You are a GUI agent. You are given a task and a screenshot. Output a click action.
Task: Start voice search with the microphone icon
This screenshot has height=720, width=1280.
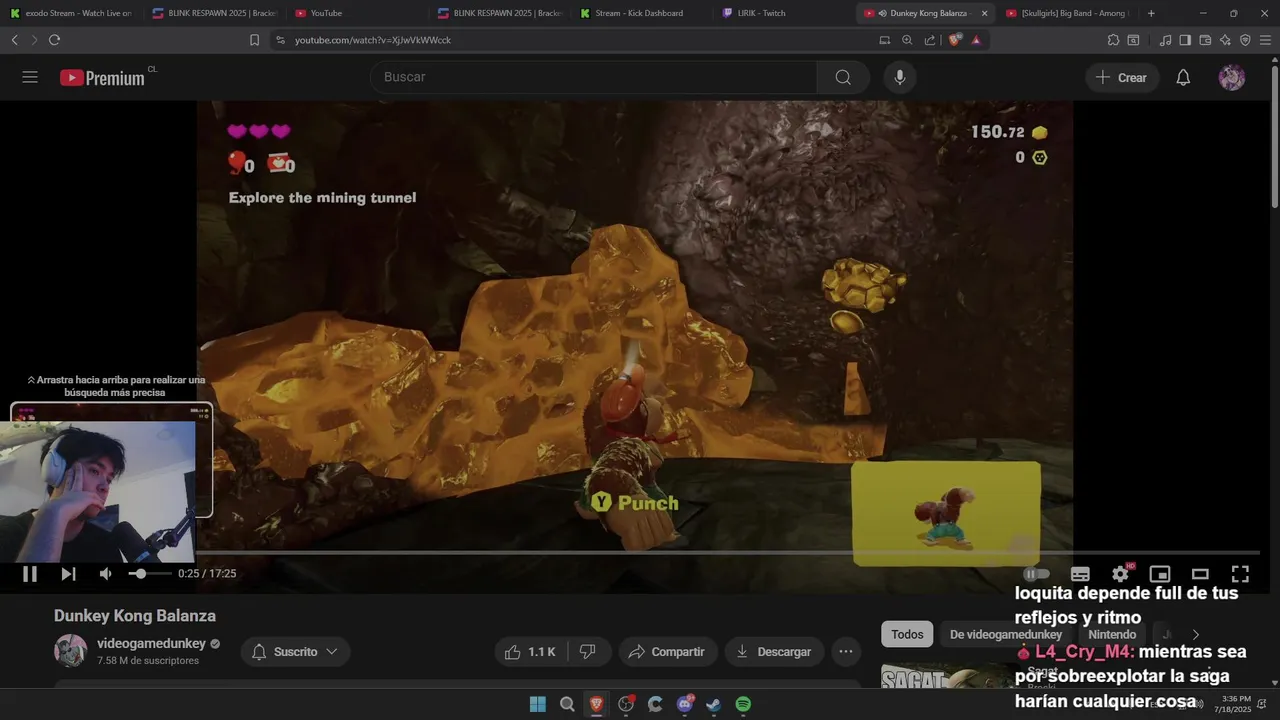900,77
